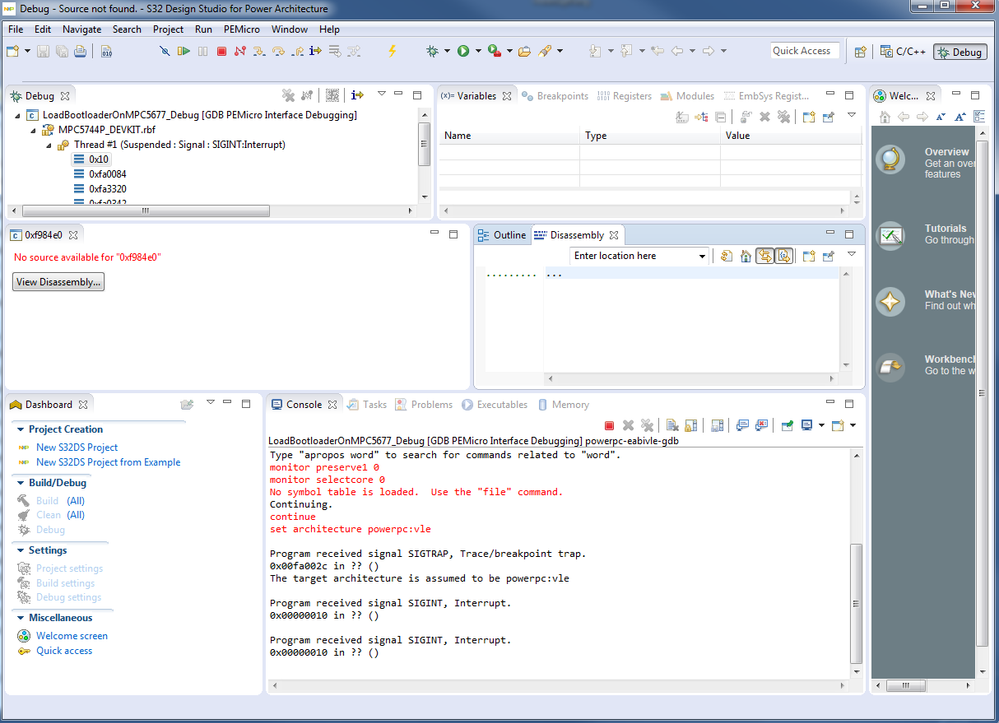Open the Run launch dropdown arrow
Screen dimensions: 999x723
tap(478, 51)
